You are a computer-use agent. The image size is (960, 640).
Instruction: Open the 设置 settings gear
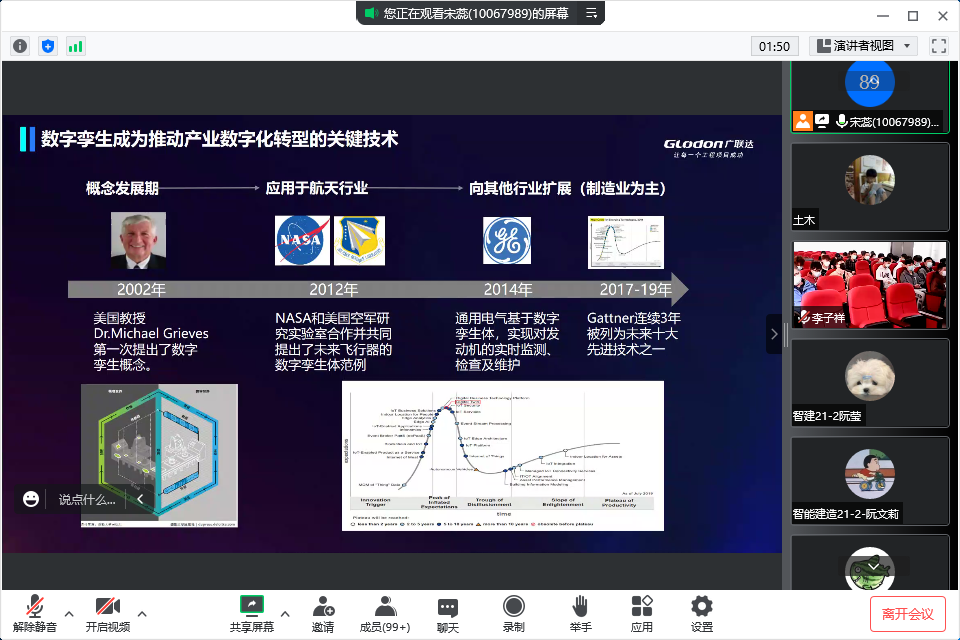click(x=702, y=613)
